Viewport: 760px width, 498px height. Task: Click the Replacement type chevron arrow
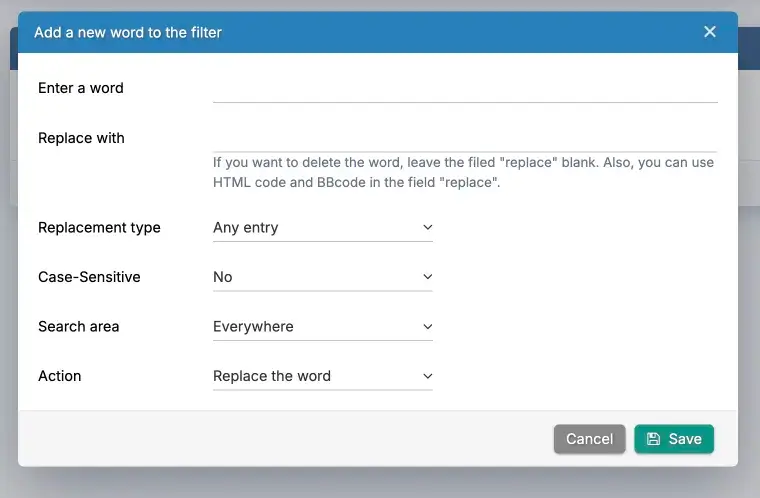coord(427,228)
